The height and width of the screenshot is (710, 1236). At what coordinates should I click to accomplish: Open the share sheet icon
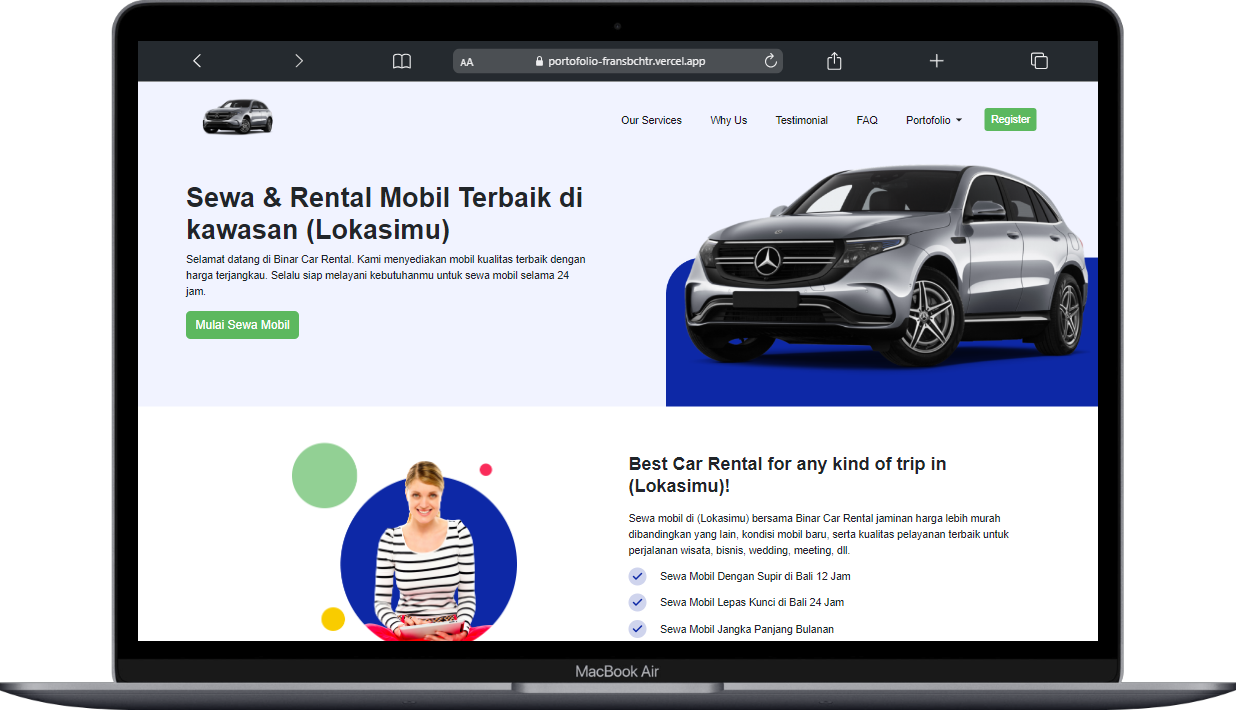coord(834,61)
